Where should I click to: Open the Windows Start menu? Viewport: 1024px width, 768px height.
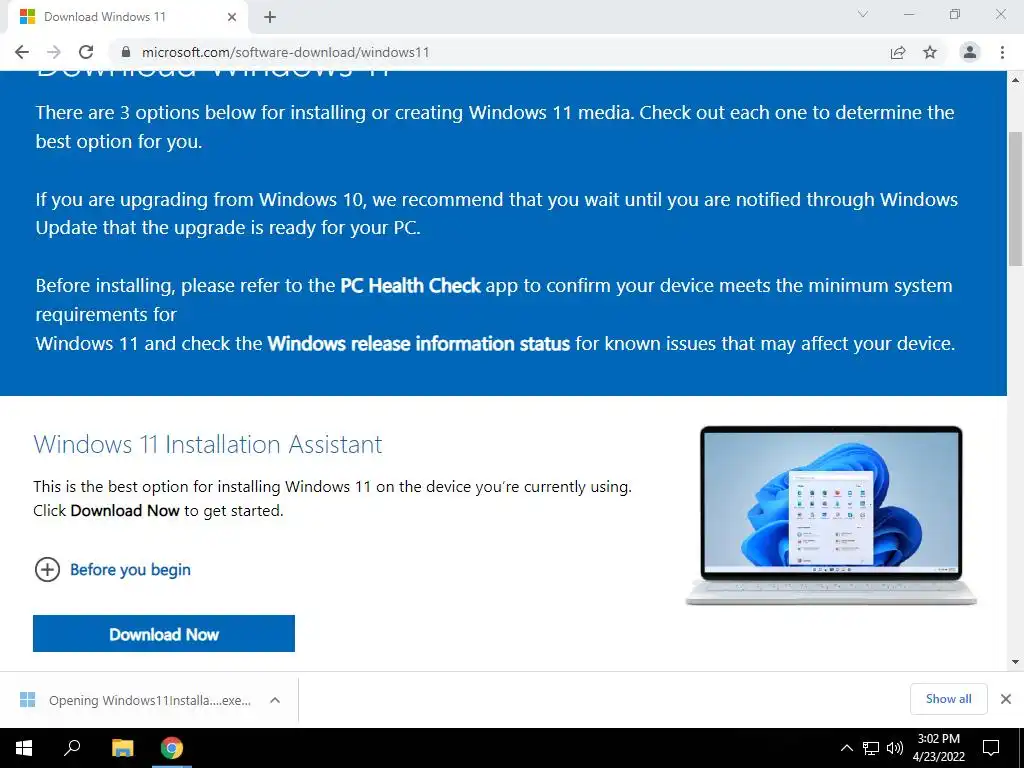[24, 748]
